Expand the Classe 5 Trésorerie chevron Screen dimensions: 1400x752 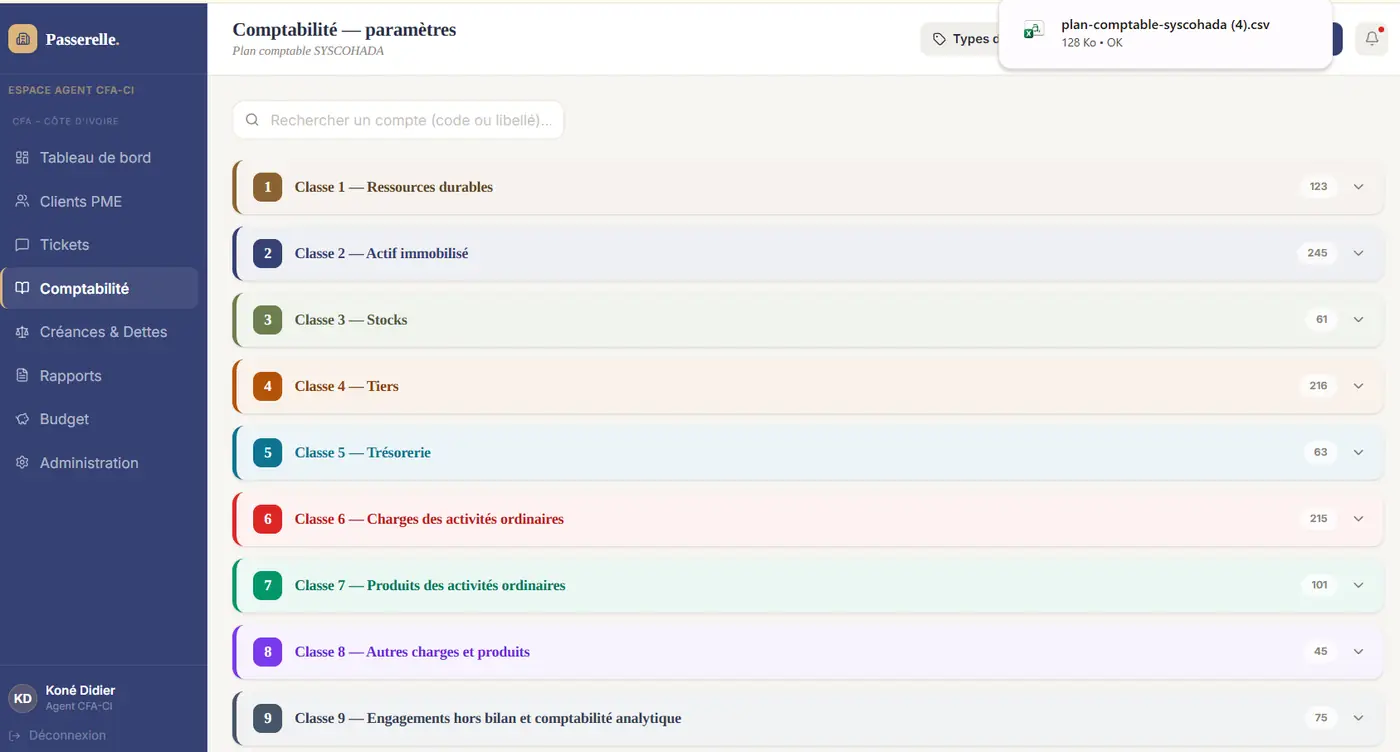(1358, 452)
